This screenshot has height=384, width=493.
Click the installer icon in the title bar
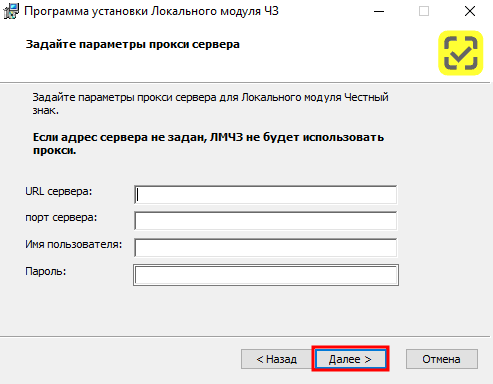coord(11,11)
